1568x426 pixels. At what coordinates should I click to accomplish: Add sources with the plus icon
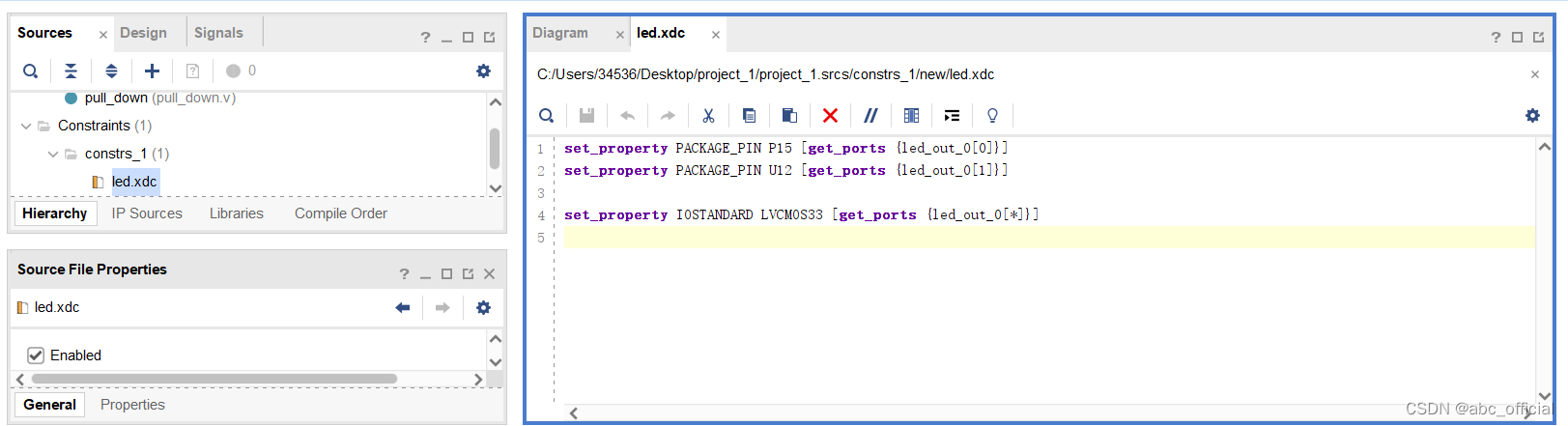point(152,71)
